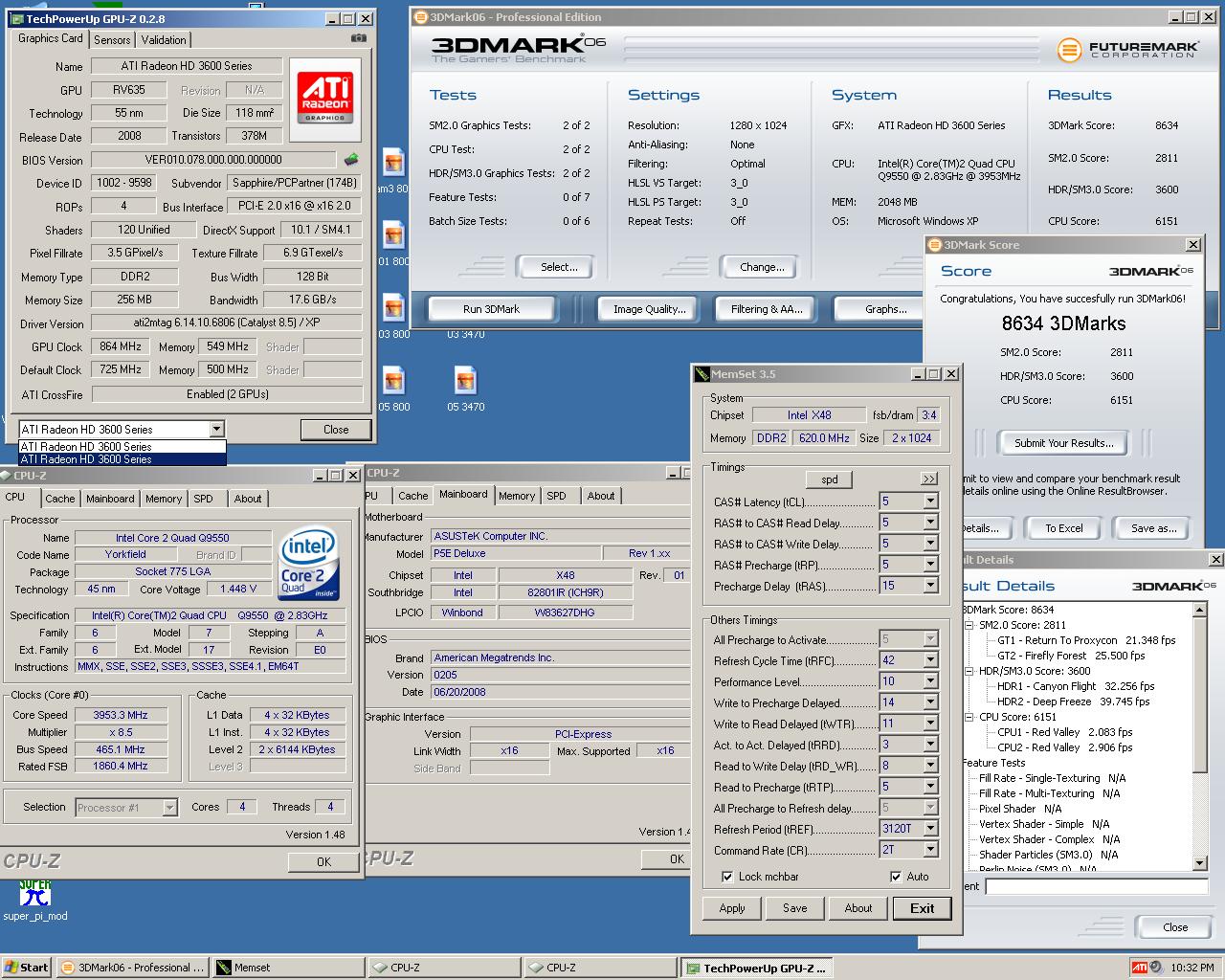Click the Save as... button
This screenshot has height=980, width=1225.
coord(1153,528)
